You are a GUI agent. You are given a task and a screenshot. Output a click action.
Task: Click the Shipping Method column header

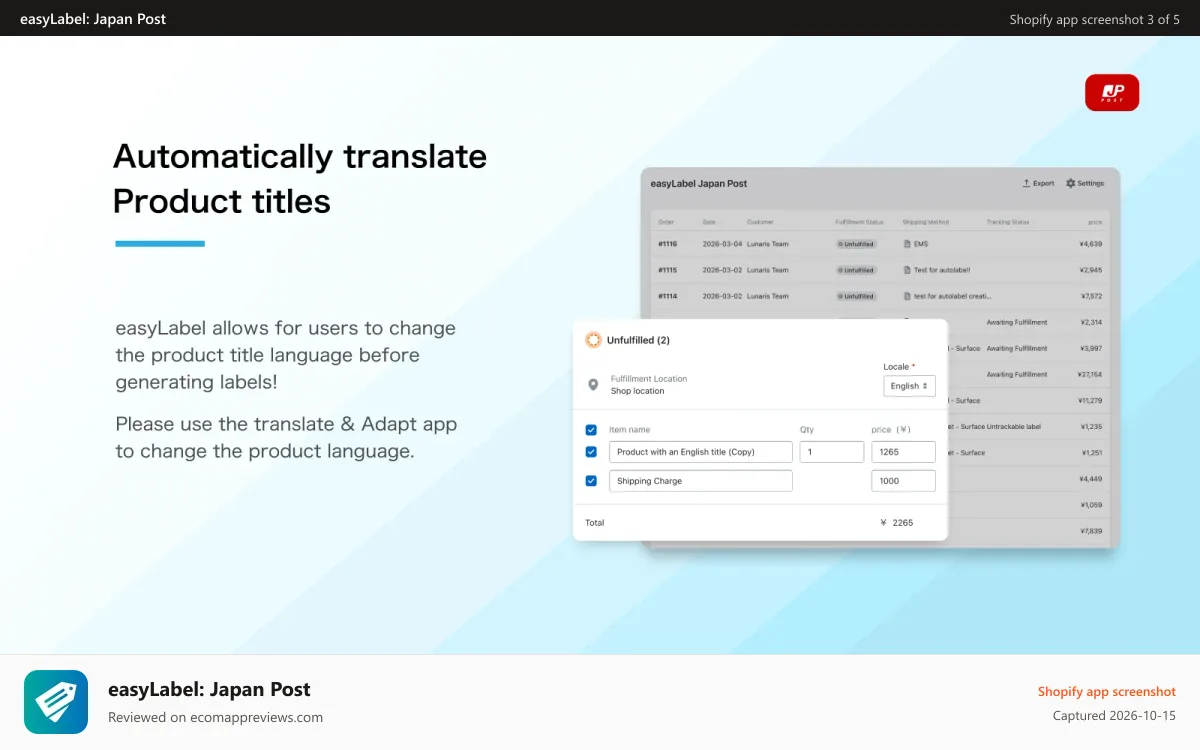(x=925, y=222)
